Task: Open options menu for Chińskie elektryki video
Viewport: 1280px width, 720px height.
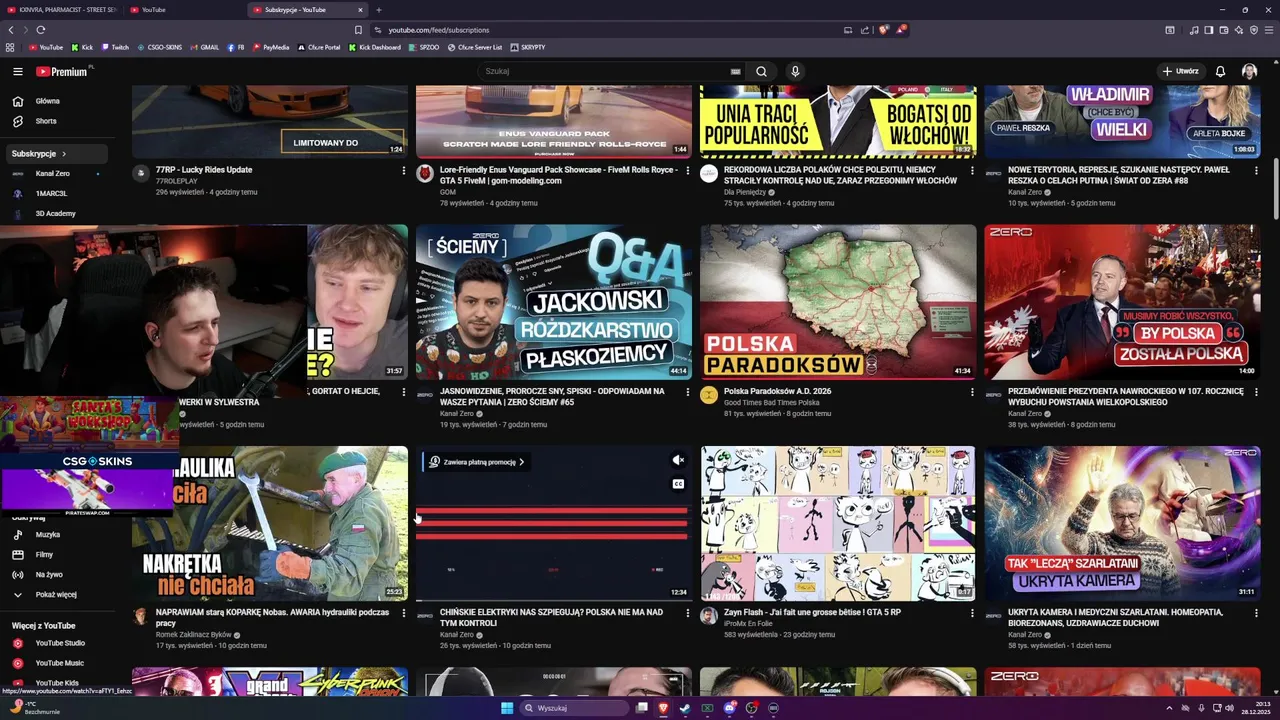Action: pos(688,613)
